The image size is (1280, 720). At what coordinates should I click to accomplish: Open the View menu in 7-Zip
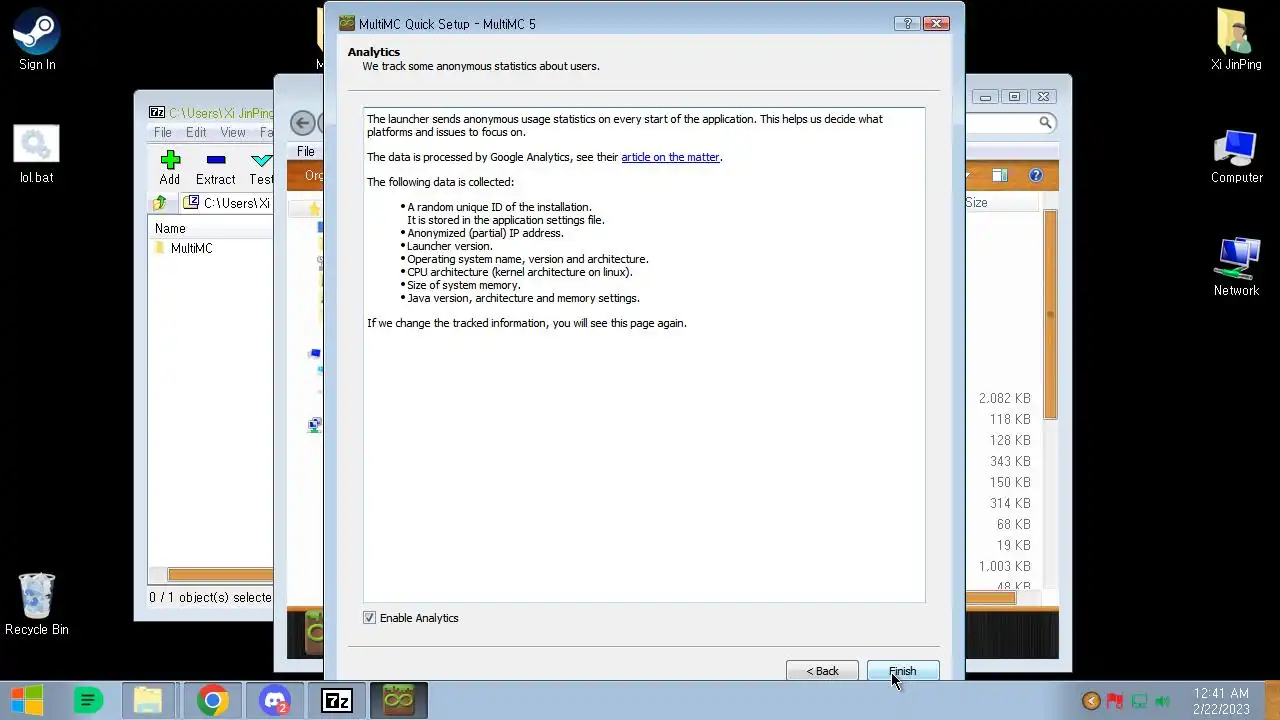point(233,132)
